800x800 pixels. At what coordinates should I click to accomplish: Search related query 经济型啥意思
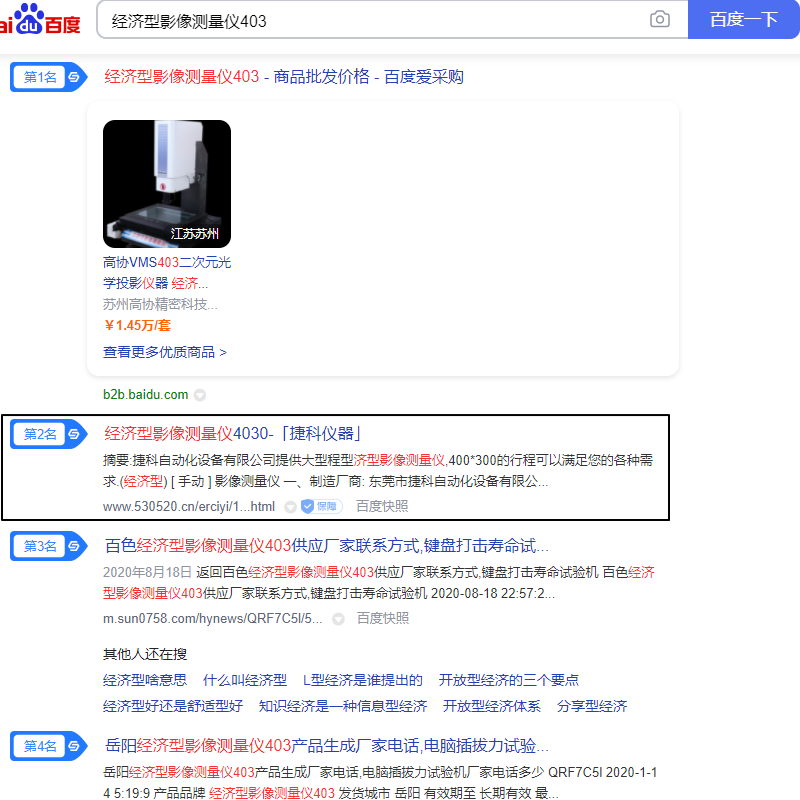pos(145,680)
